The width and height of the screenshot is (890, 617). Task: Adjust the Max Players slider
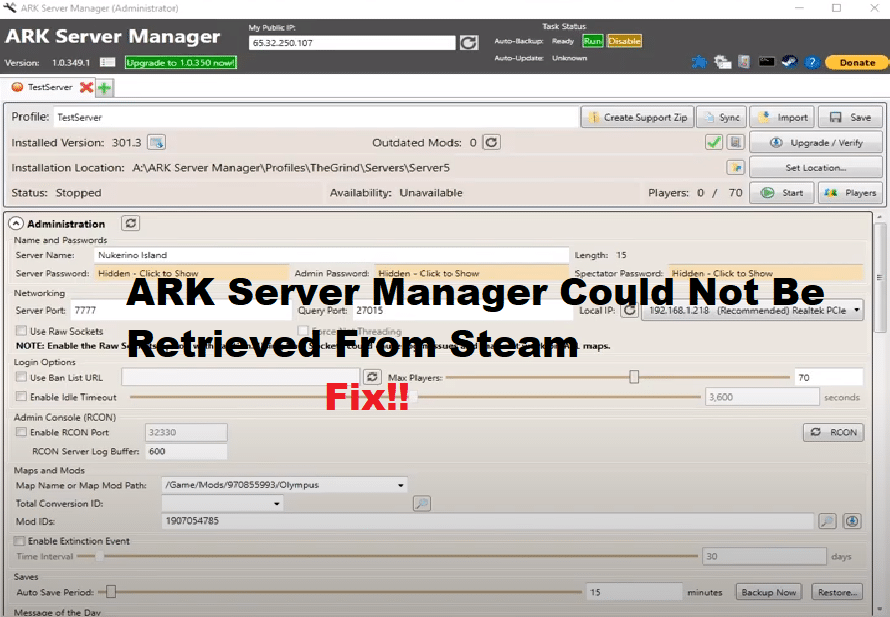tap(636, 377)
